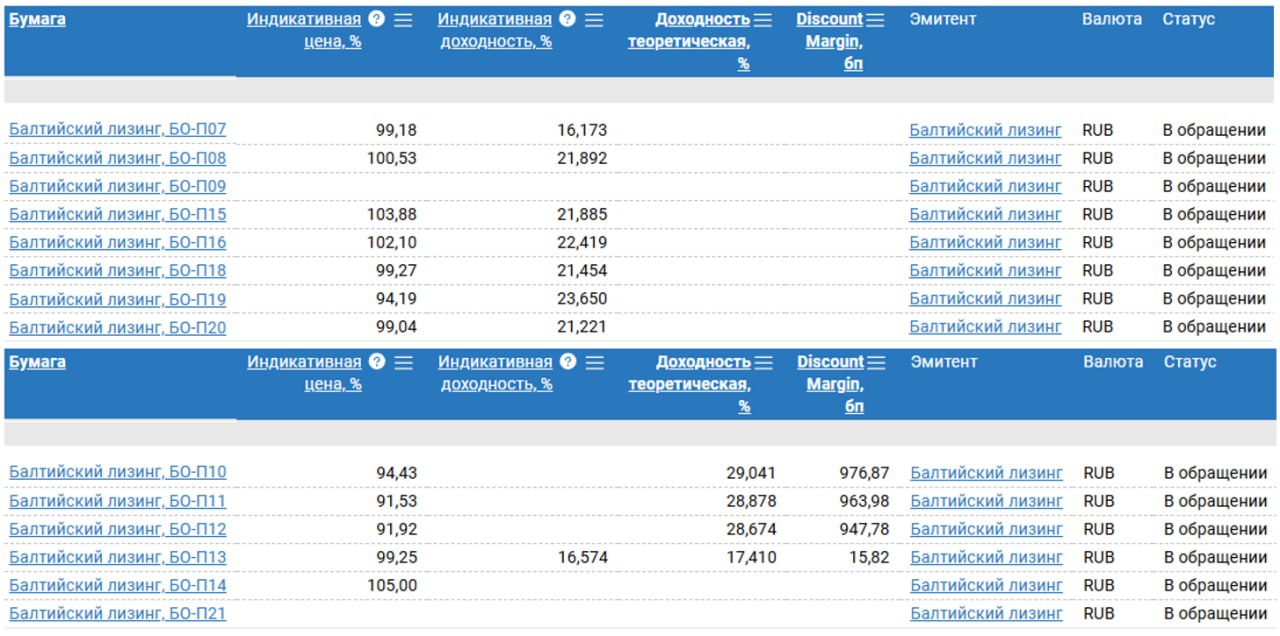1280x636 pixels.
Task: Open the Балтийский лизинг, БО-П21 bond link
Action: pos(117,613)
